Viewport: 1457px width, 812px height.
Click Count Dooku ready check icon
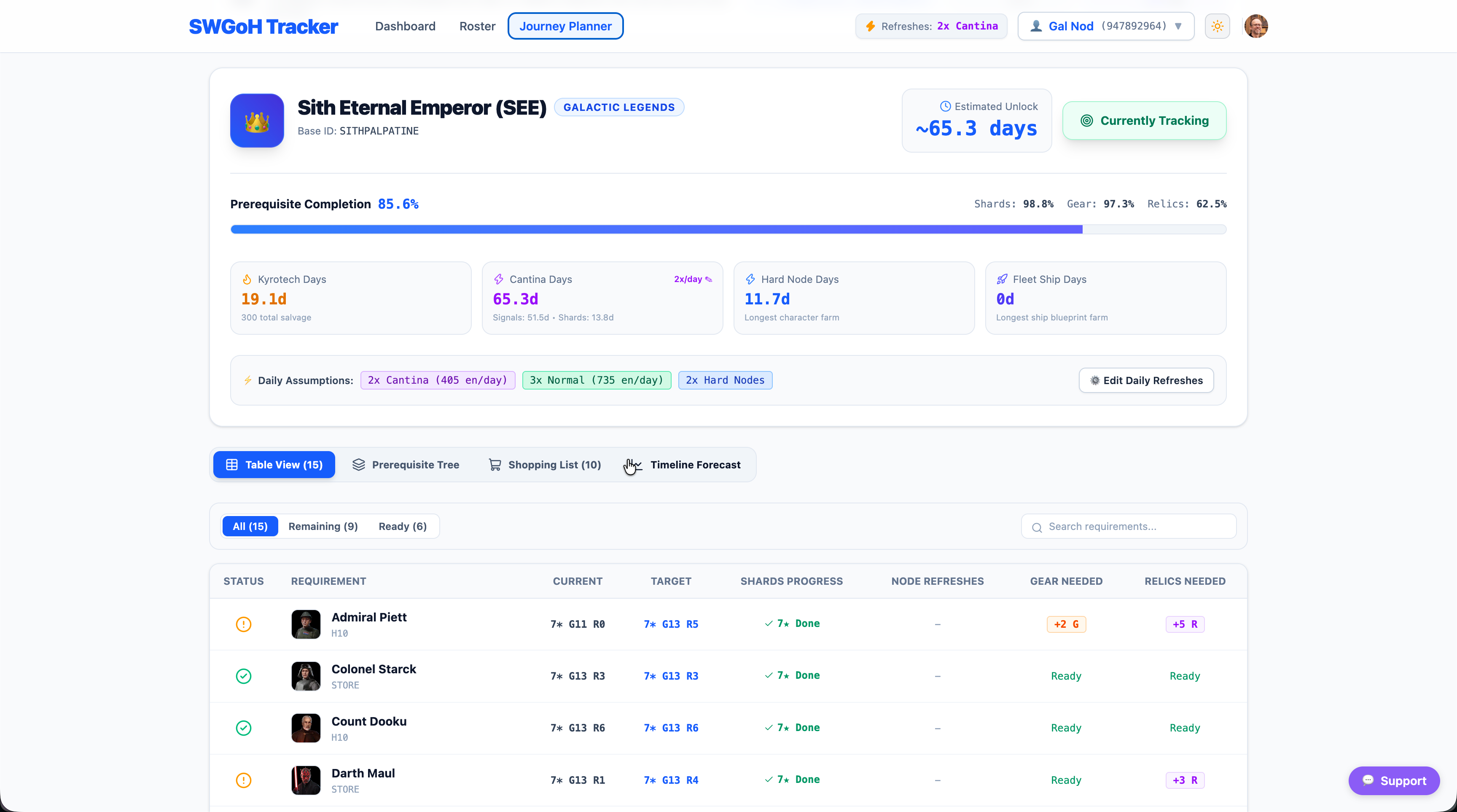click(243, 728)
